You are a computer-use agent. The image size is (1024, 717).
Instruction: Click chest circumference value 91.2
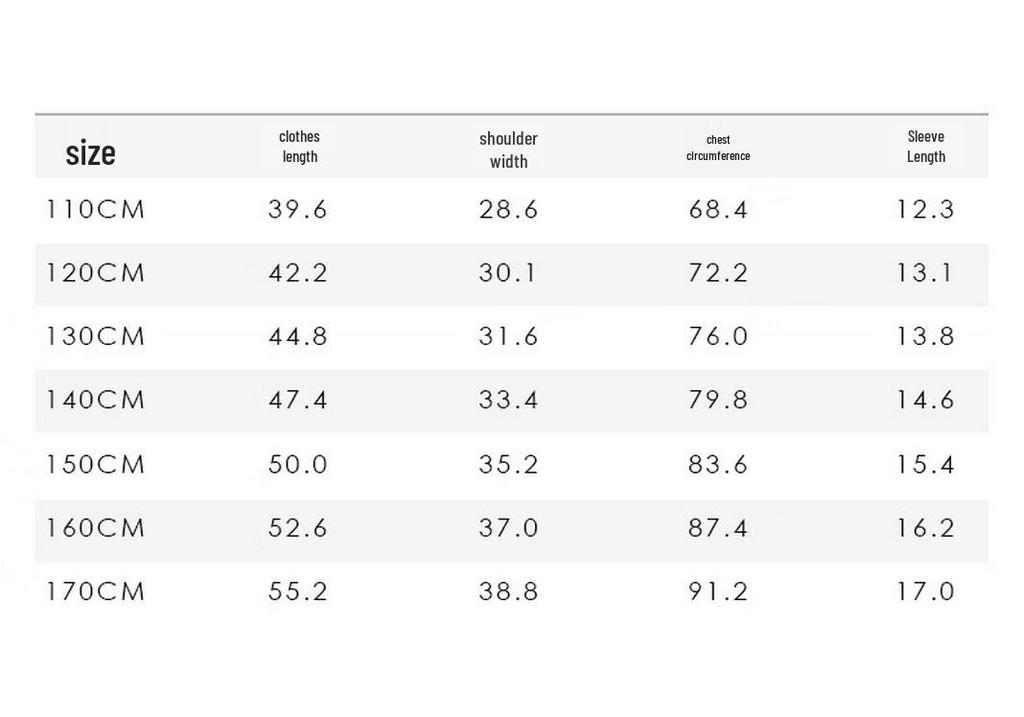(718, 591)
